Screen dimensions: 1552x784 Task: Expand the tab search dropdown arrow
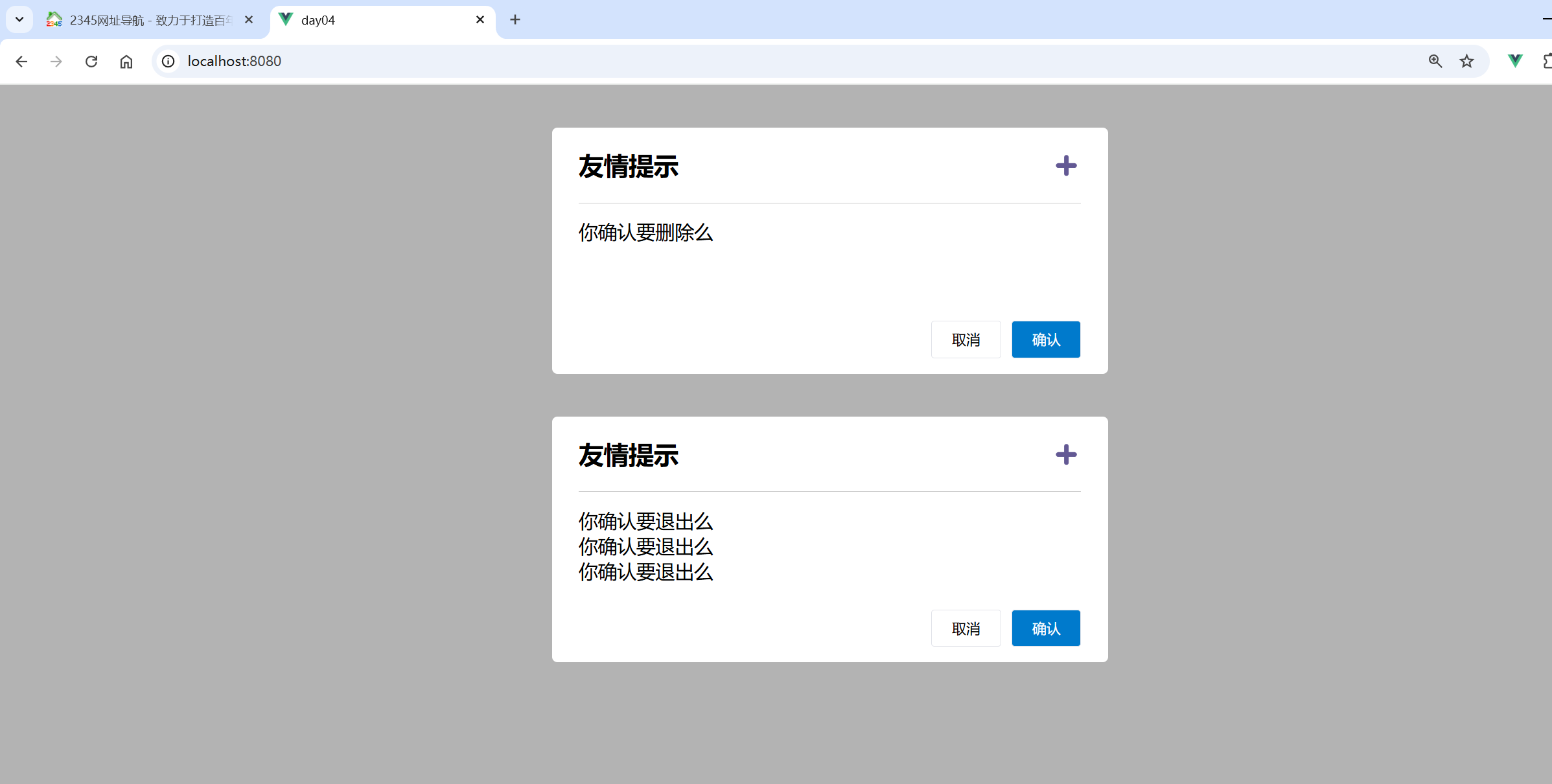[19, 19]
